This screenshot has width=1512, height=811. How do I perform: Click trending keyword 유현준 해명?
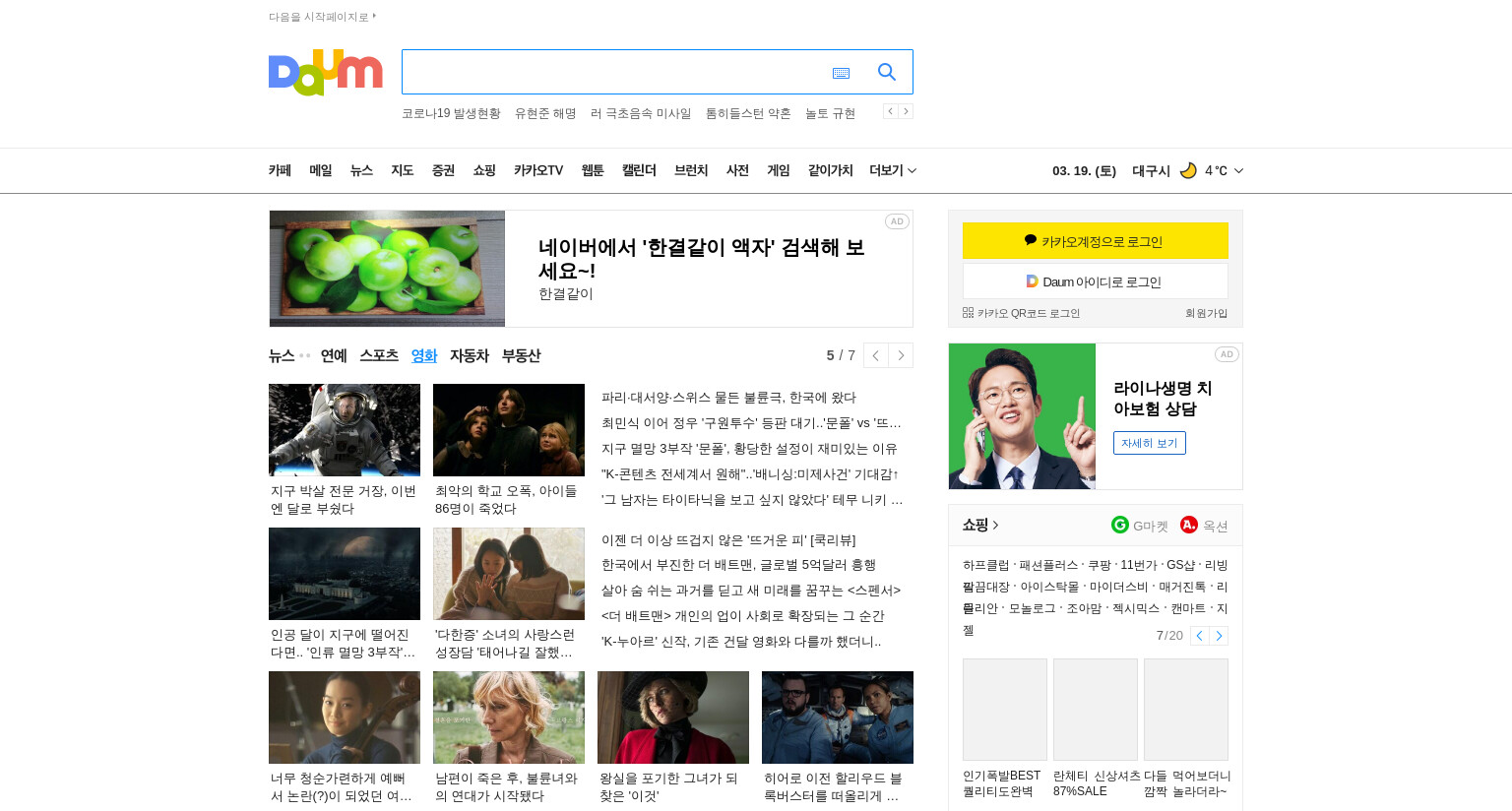pyautogui.click(x=545, y=113)
